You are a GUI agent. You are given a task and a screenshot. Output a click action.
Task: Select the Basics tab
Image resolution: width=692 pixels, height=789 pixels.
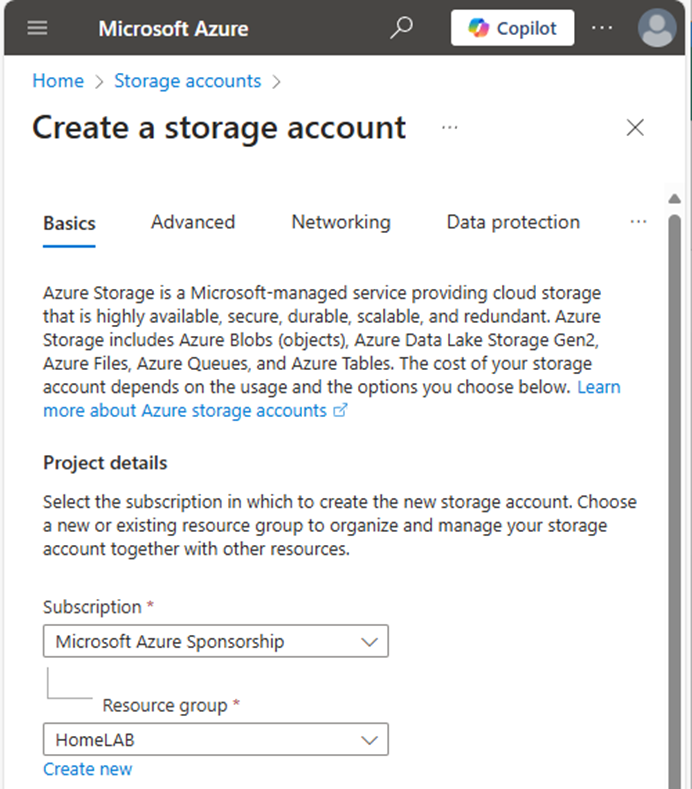point(69,223)
